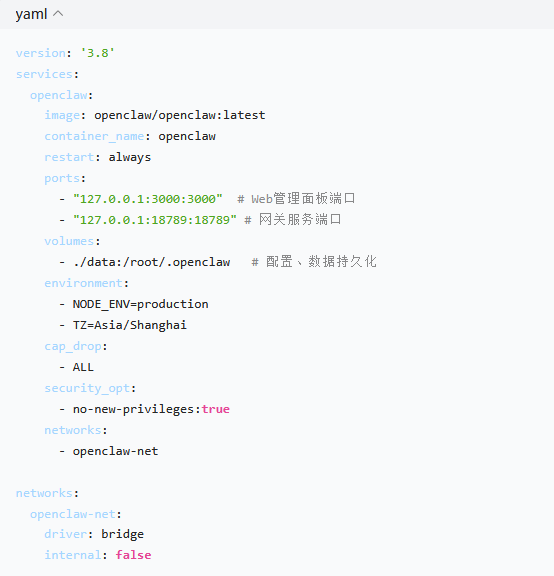The width and height of the screenshot is (554, 576).
Task: Collapse the yaml code block chevron
Action: (x=58, y=14)
